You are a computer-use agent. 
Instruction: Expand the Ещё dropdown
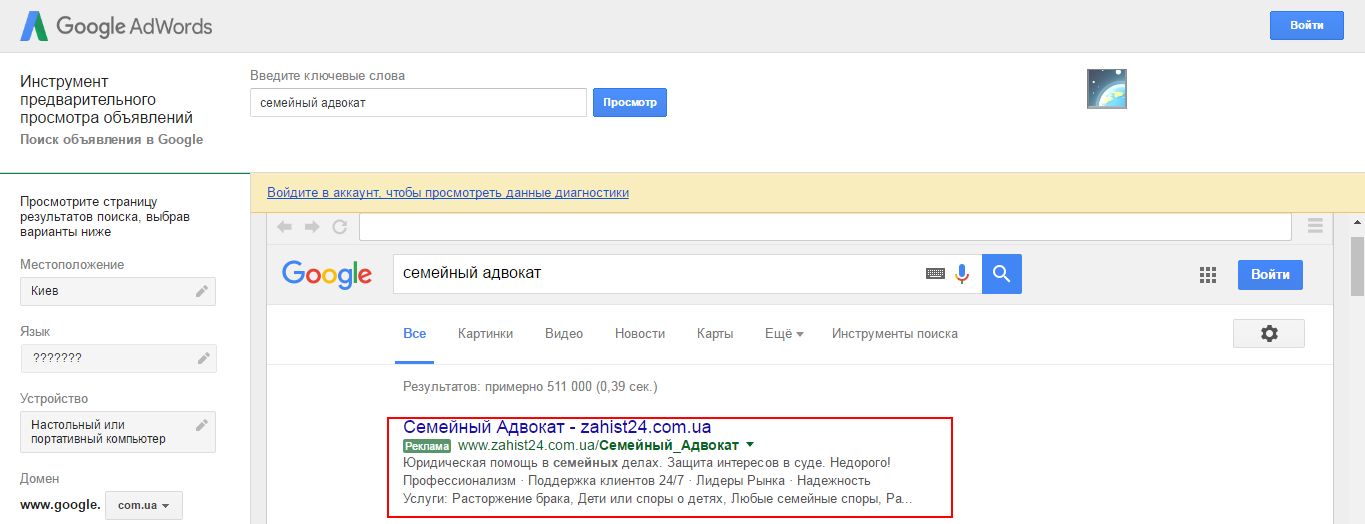tap(784, 334)
